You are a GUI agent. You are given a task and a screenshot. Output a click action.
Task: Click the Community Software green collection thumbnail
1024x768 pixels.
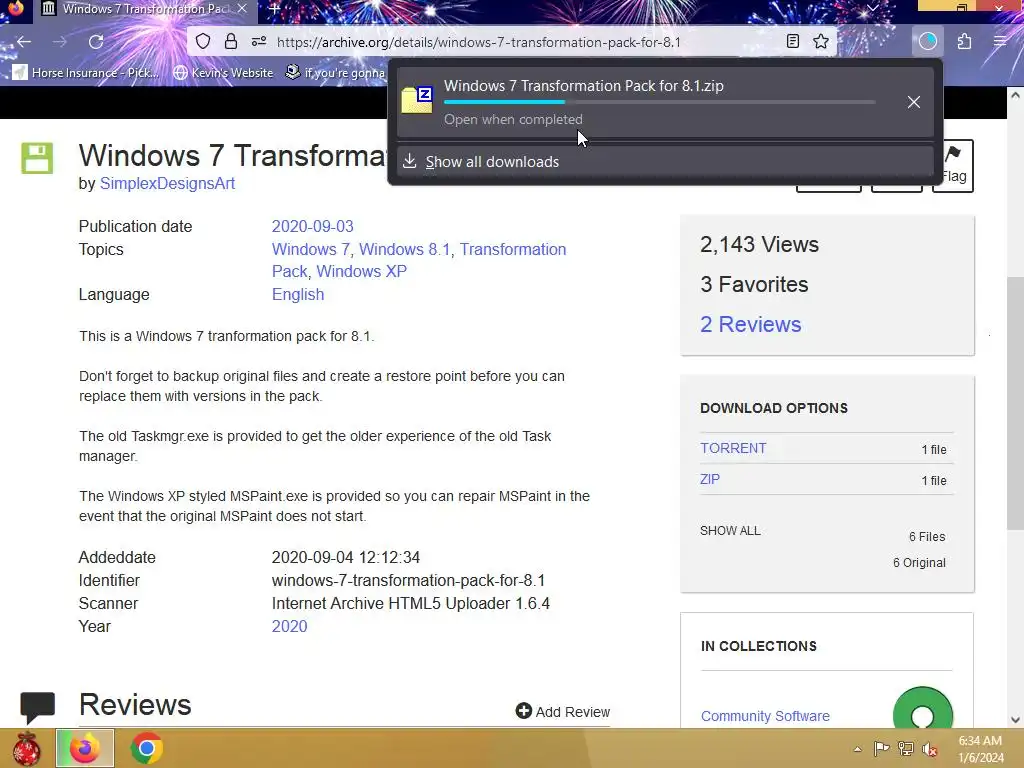[x=923, y=708]
